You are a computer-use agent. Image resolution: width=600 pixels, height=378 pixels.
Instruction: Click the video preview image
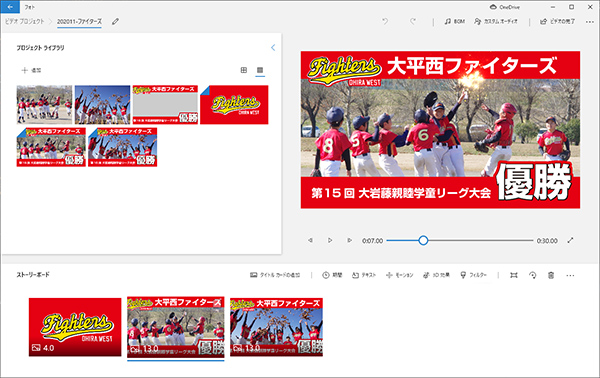click(440, 130)
